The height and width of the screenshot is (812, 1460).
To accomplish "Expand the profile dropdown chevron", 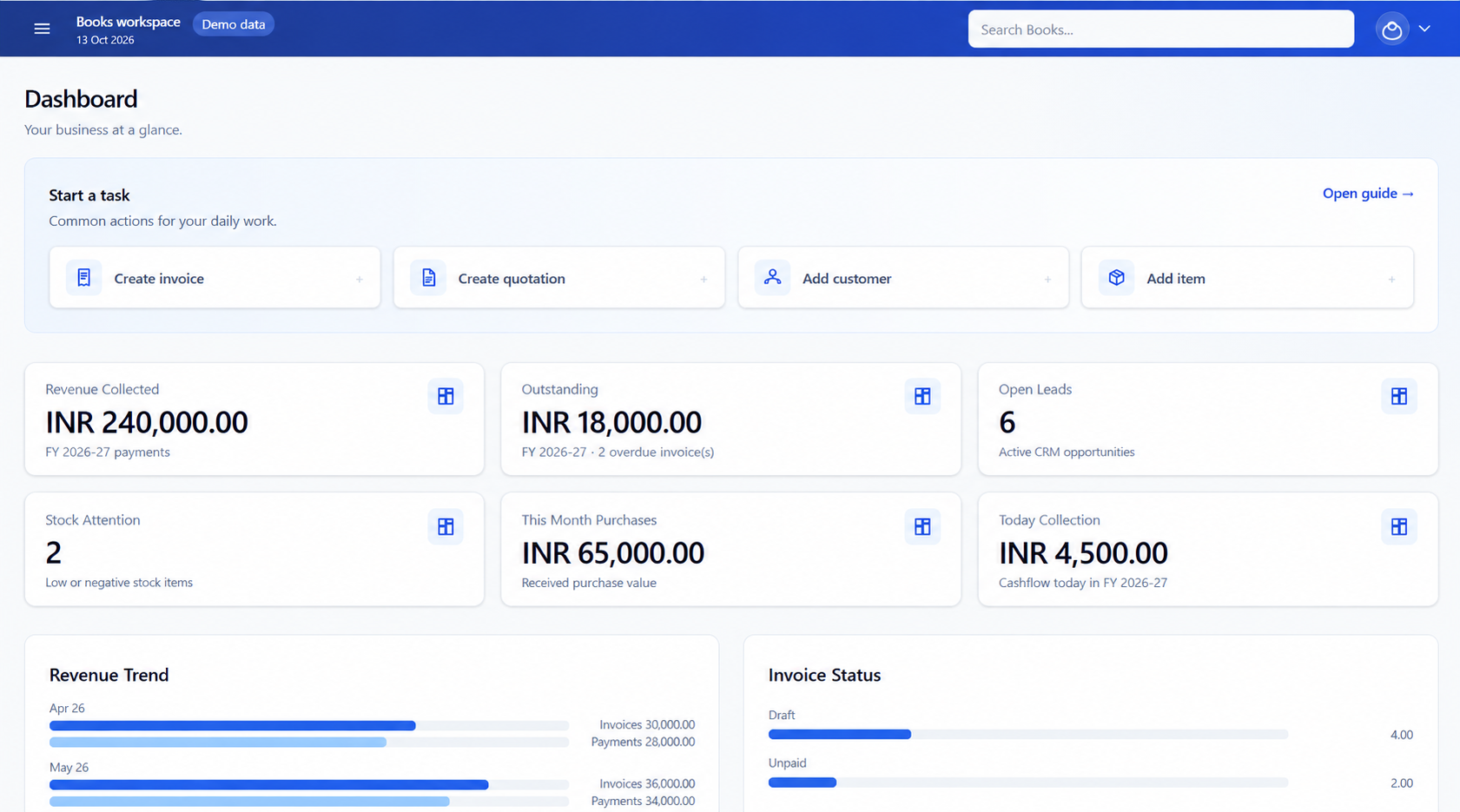I will (1424, 29).
